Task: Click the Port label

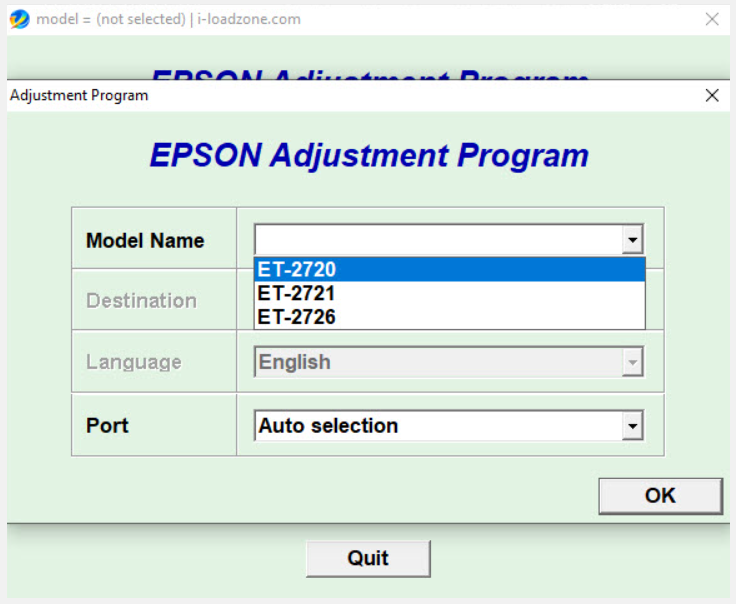Action: click(107, 426)
